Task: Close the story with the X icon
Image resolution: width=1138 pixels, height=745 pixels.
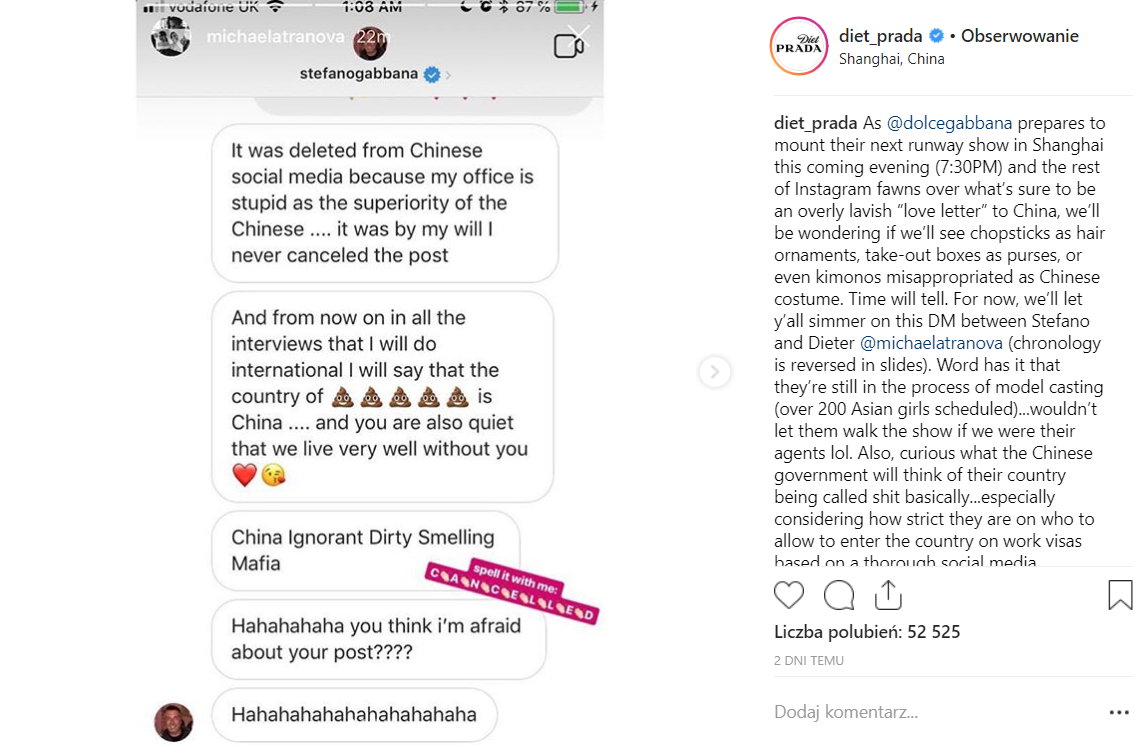Action: [579, 36]
